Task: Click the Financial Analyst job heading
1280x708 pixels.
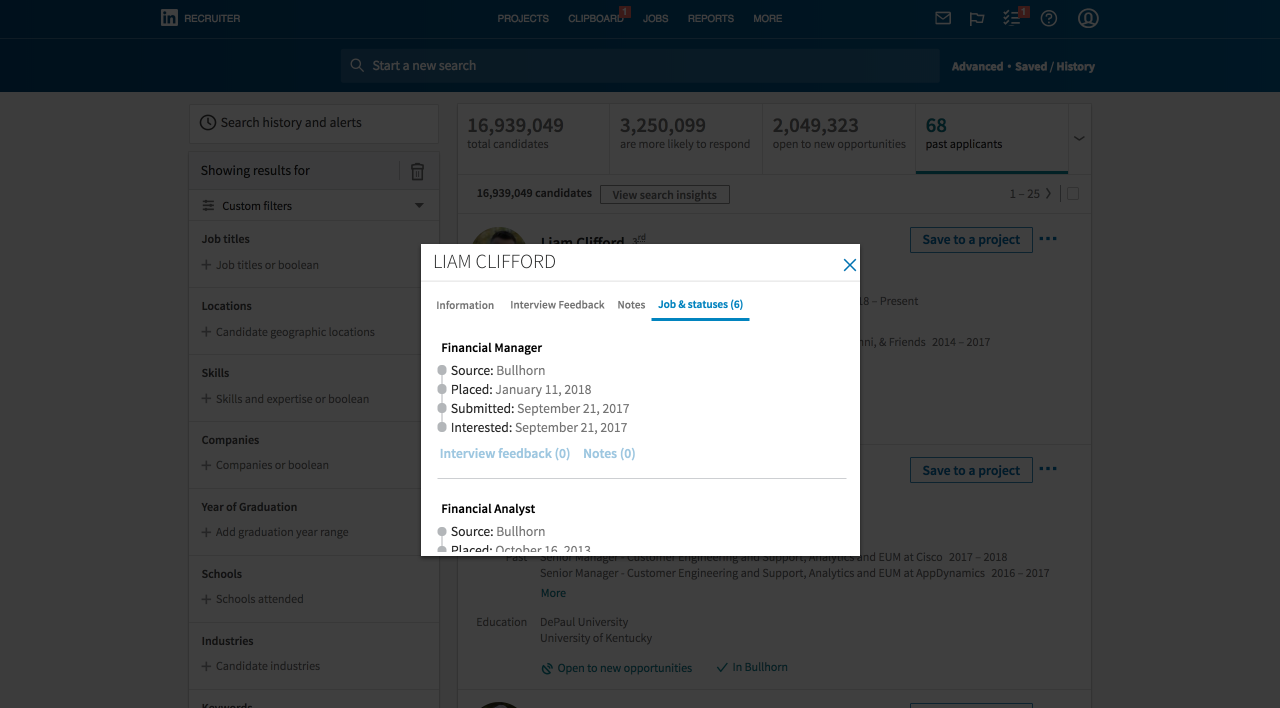Action: pos(488,509)
